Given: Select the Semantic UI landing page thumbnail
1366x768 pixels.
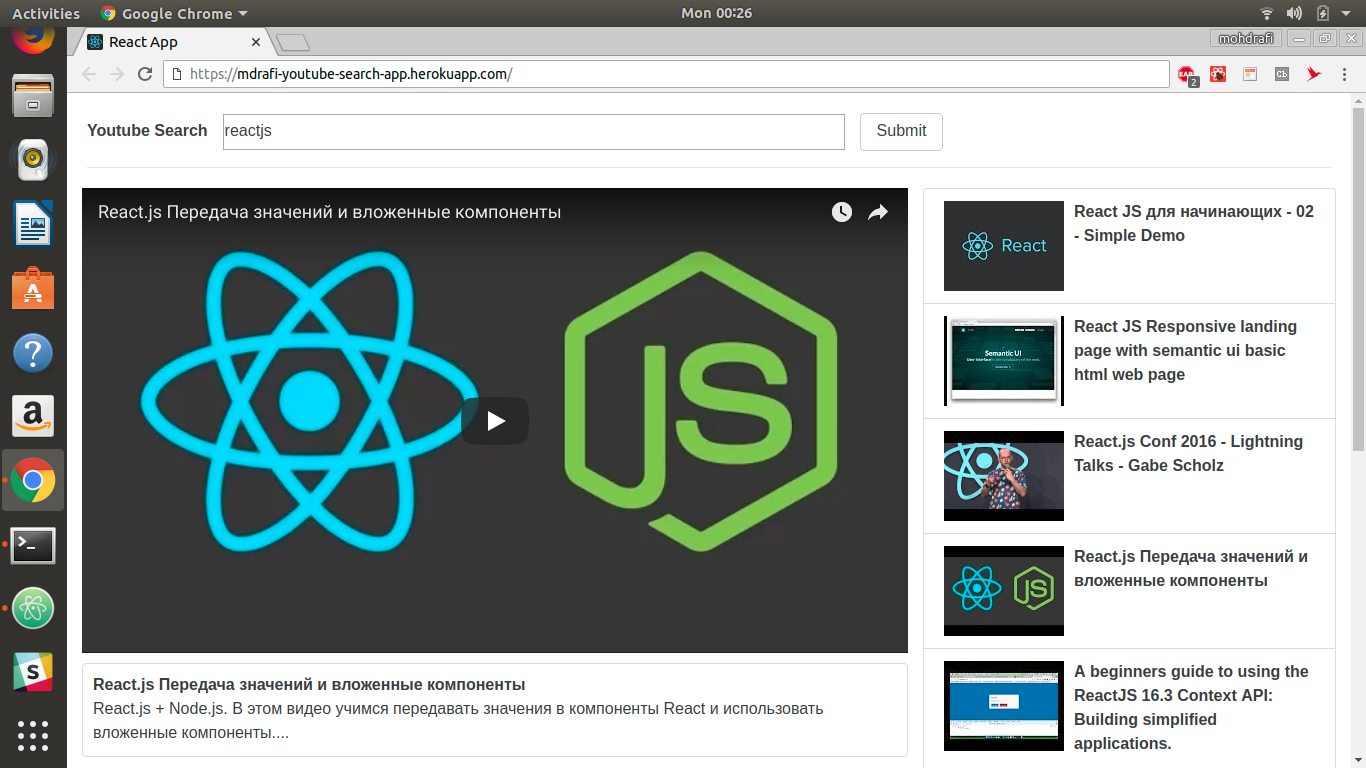Looking at the screenshot, I should point(1004,361).
